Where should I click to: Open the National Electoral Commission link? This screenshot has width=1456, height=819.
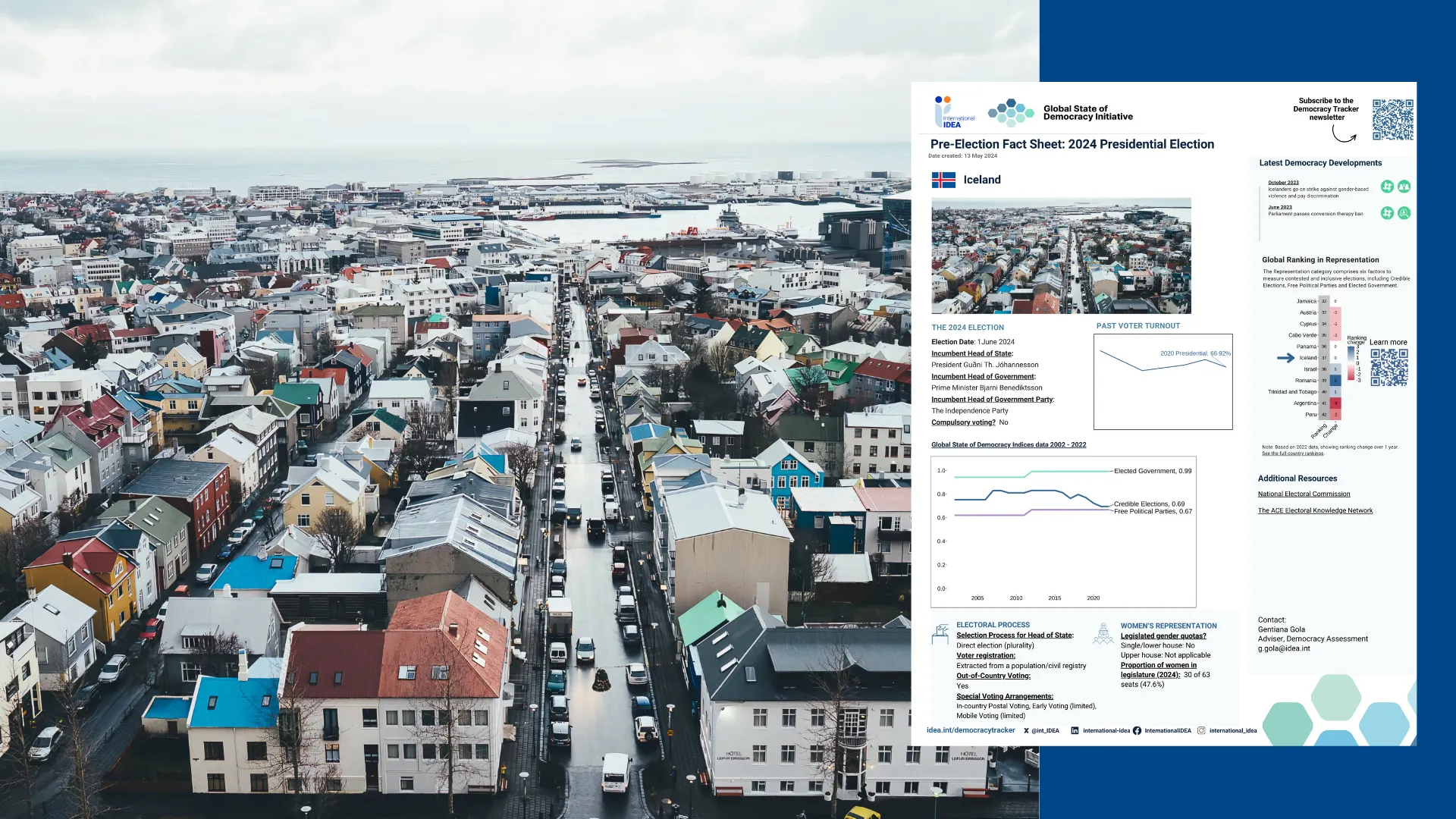pyautogui.click(x=1304, y=494)
